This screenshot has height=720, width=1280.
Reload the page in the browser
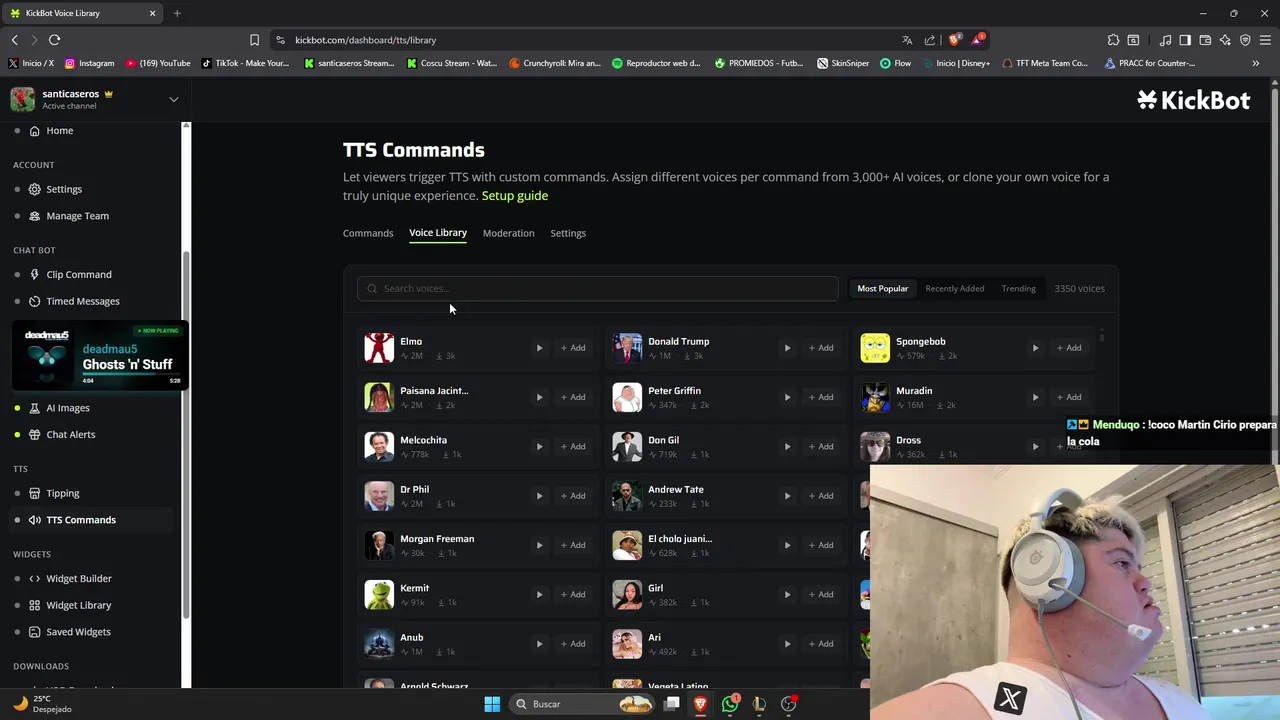(x=54, y=40)
